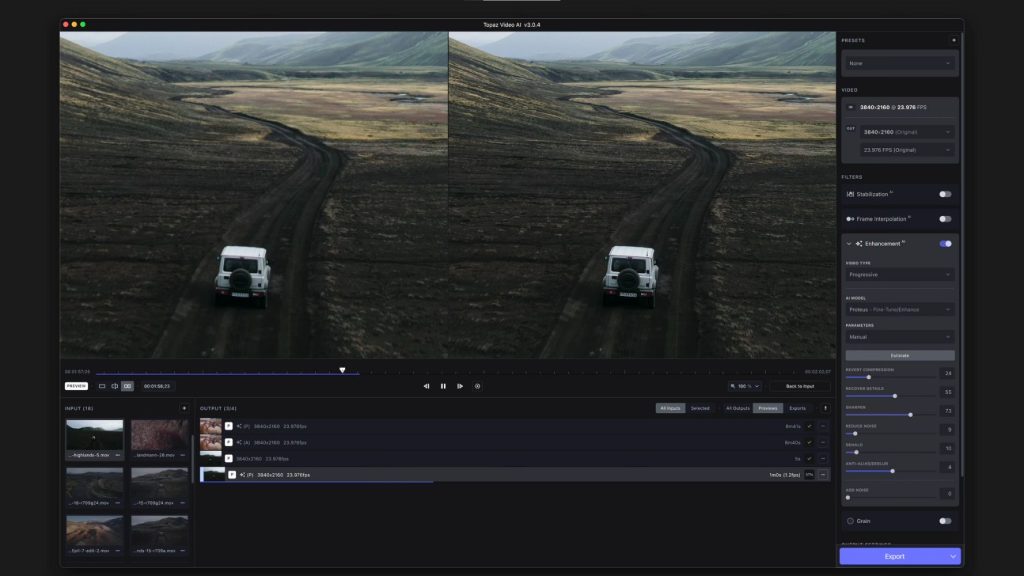Click the Grain filter icon
Image resolution: width=1024 pixels, height=576 pixels.
pos(850,521)
